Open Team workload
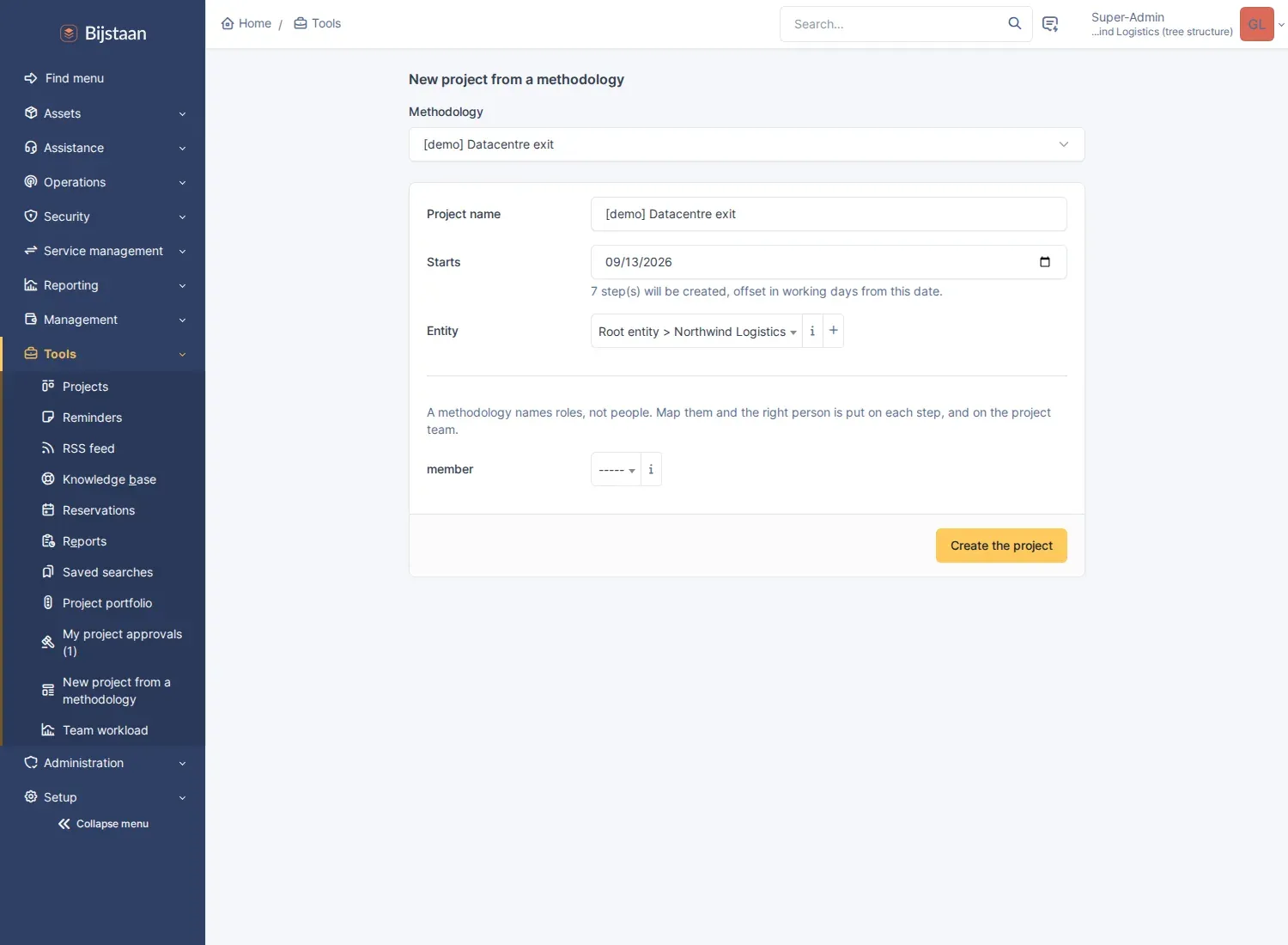The image size is (1288, 945). [x=105, y=730]
